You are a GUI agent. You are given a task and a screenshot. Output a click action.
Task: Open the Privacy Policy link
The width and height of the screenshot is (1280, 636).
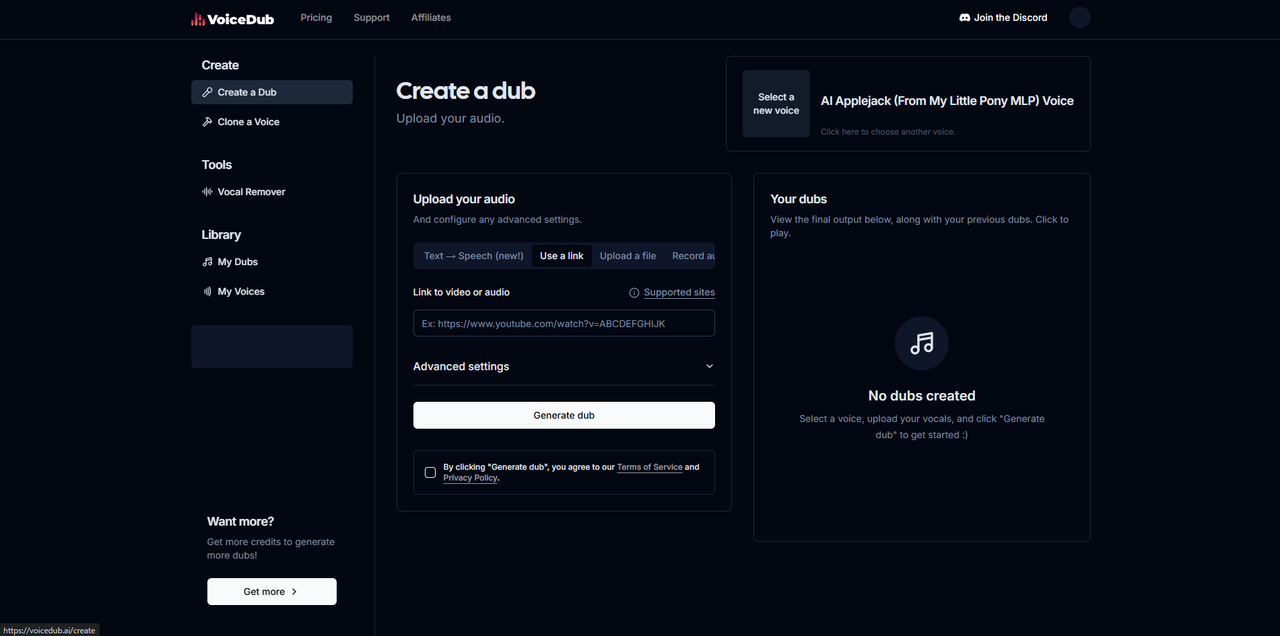tap(470, 478)
